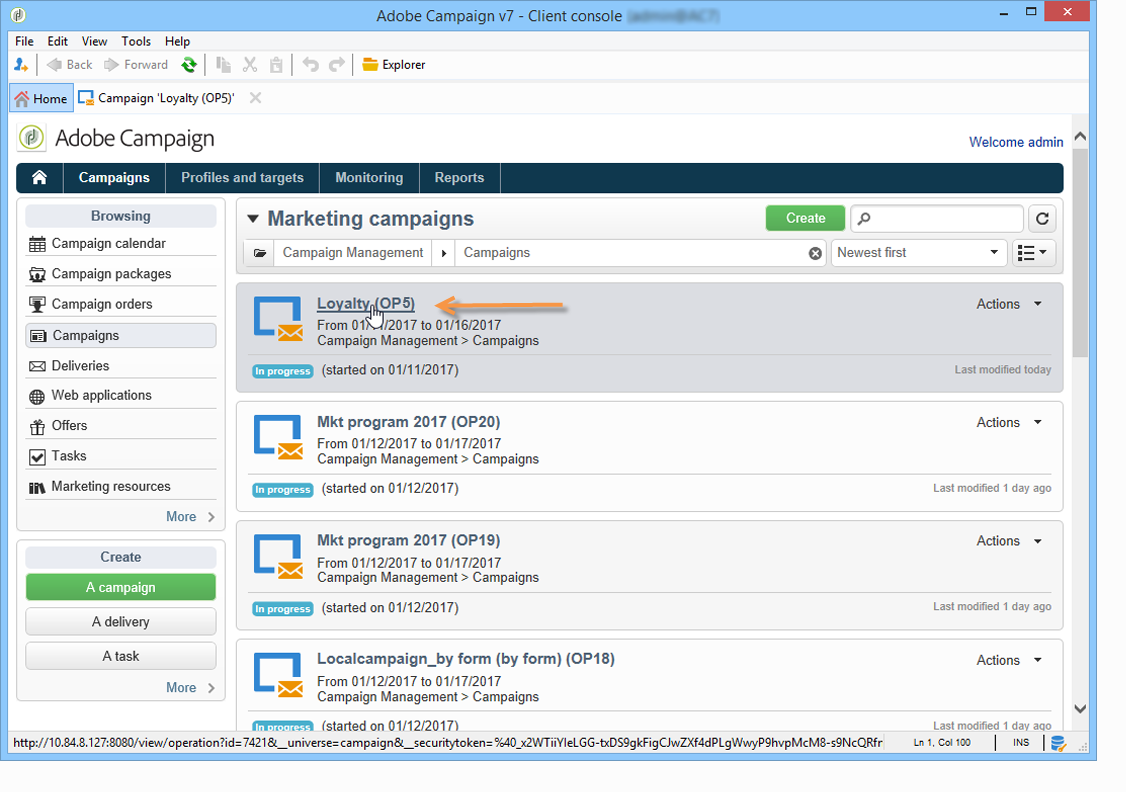Open Campaign calendar in Browsing panel
This screenshot has width=1126, height=792.
pos(121,243)
